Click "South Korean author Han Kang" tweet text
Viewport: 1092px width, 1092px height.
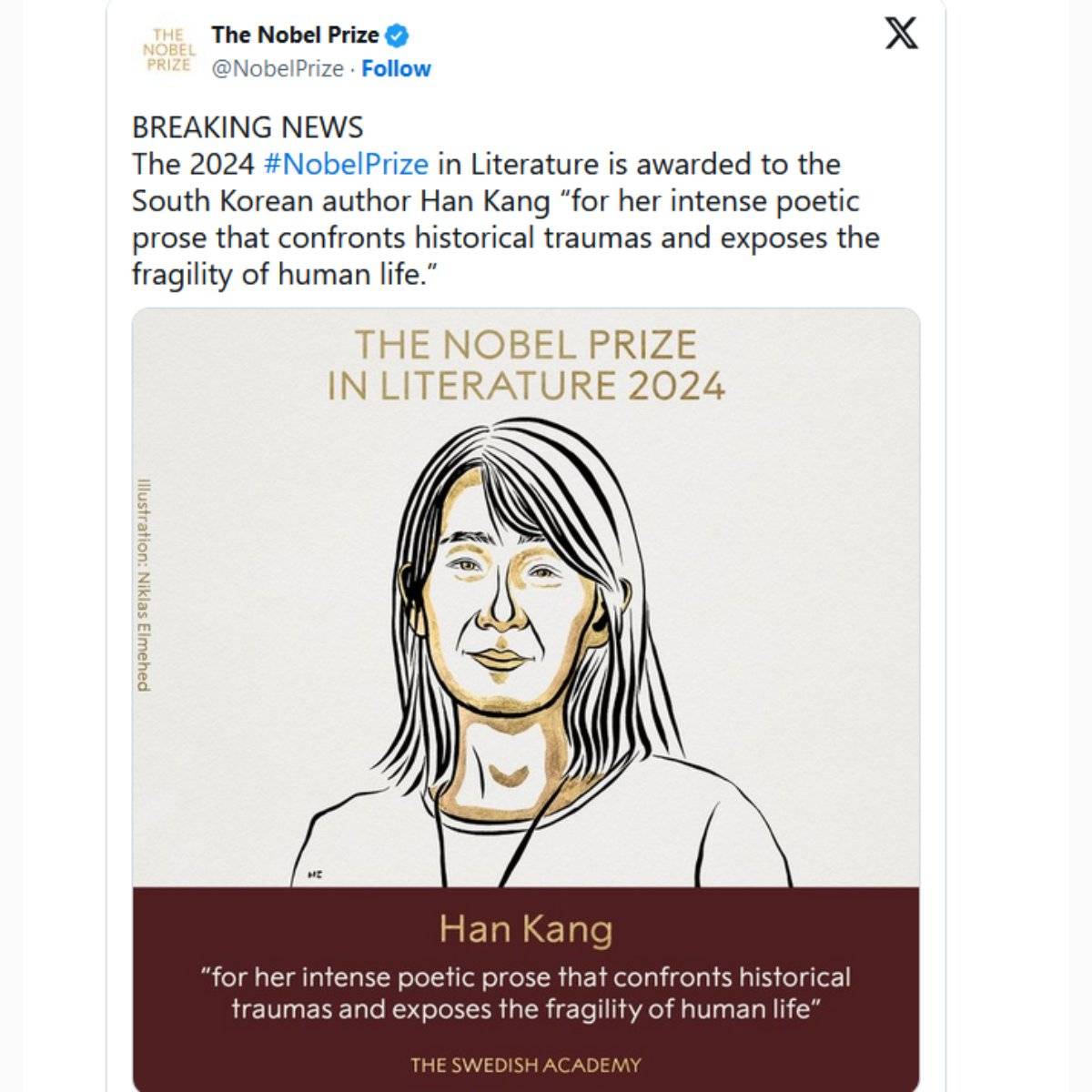[x=341, y=201]
